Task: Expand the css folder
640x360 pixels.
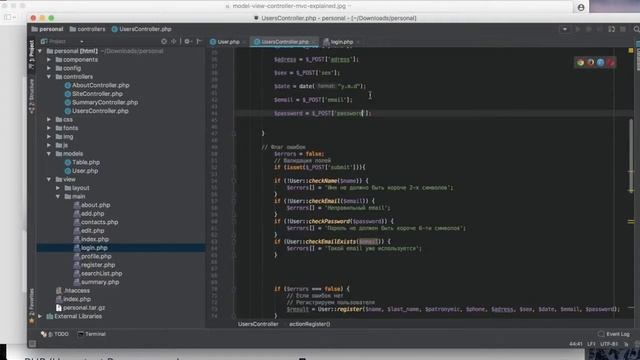Action: coord(49,120)
